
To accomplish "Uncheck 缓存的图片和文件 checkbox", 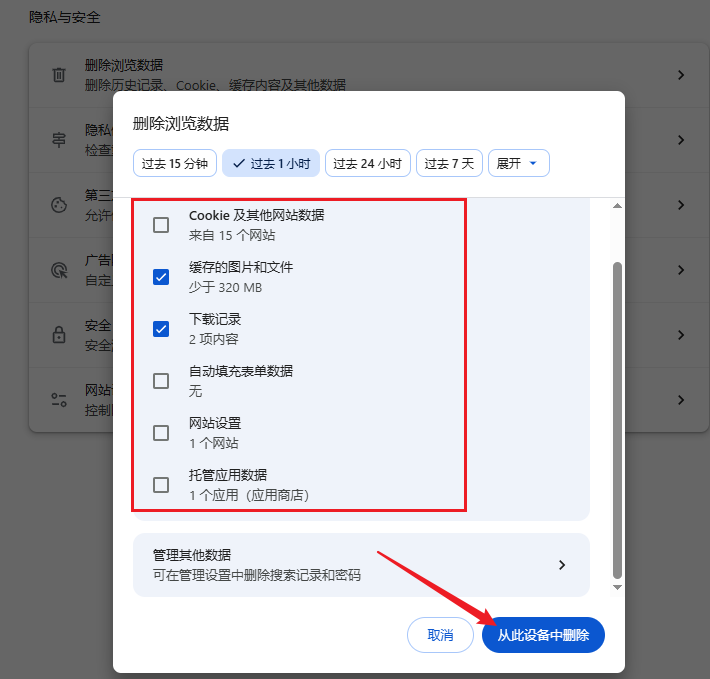I will pos(161,277).
